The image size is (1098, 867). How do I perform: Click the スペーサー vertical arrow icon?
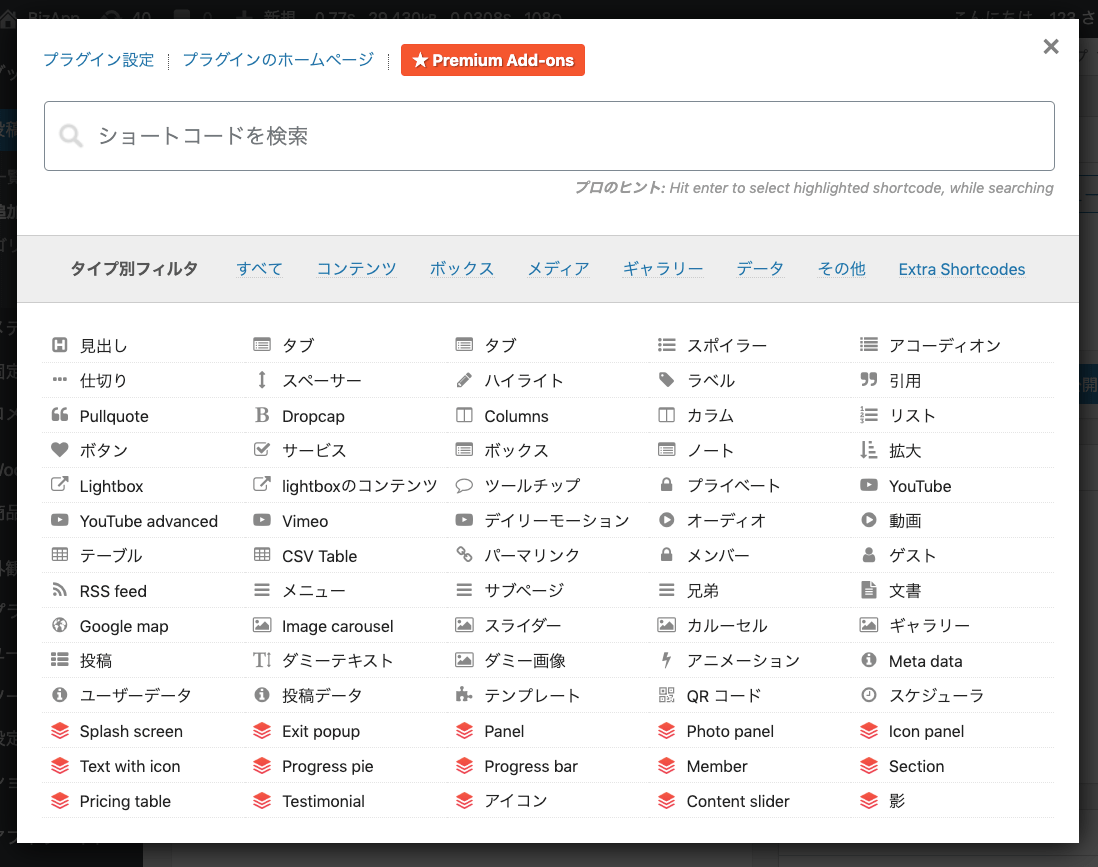pos(262,380)
